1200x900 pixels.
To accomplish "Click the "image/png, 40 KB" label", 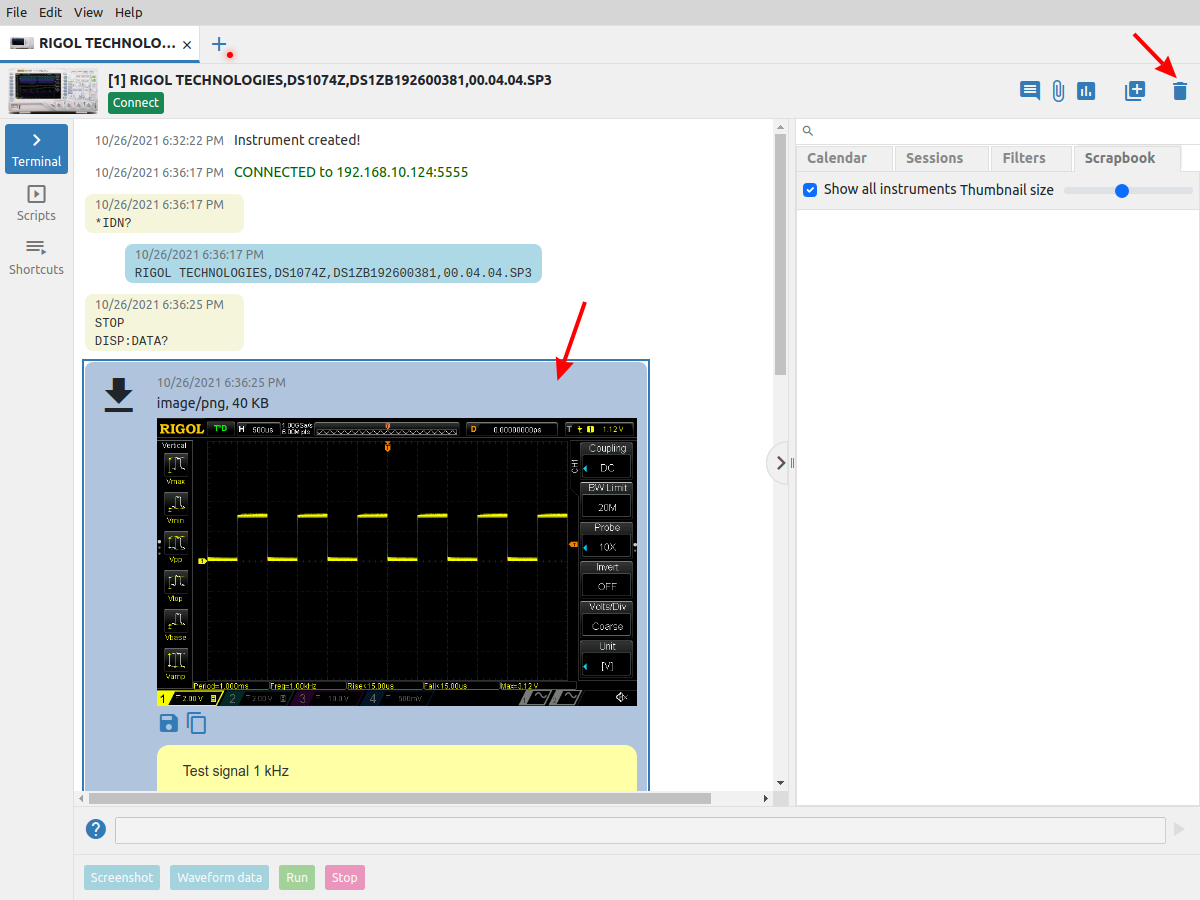I will (x=213, y=403).
